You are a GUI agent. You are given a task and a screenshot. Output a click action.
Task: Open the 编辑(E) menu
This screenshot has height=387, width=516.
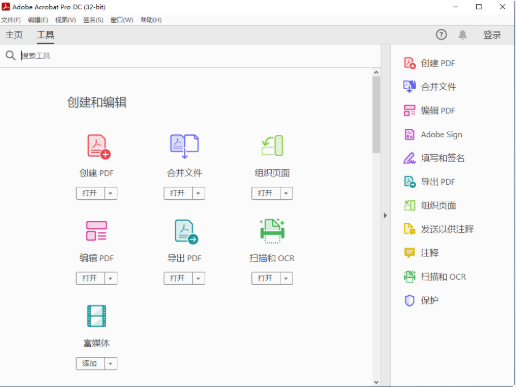[38, 20]
